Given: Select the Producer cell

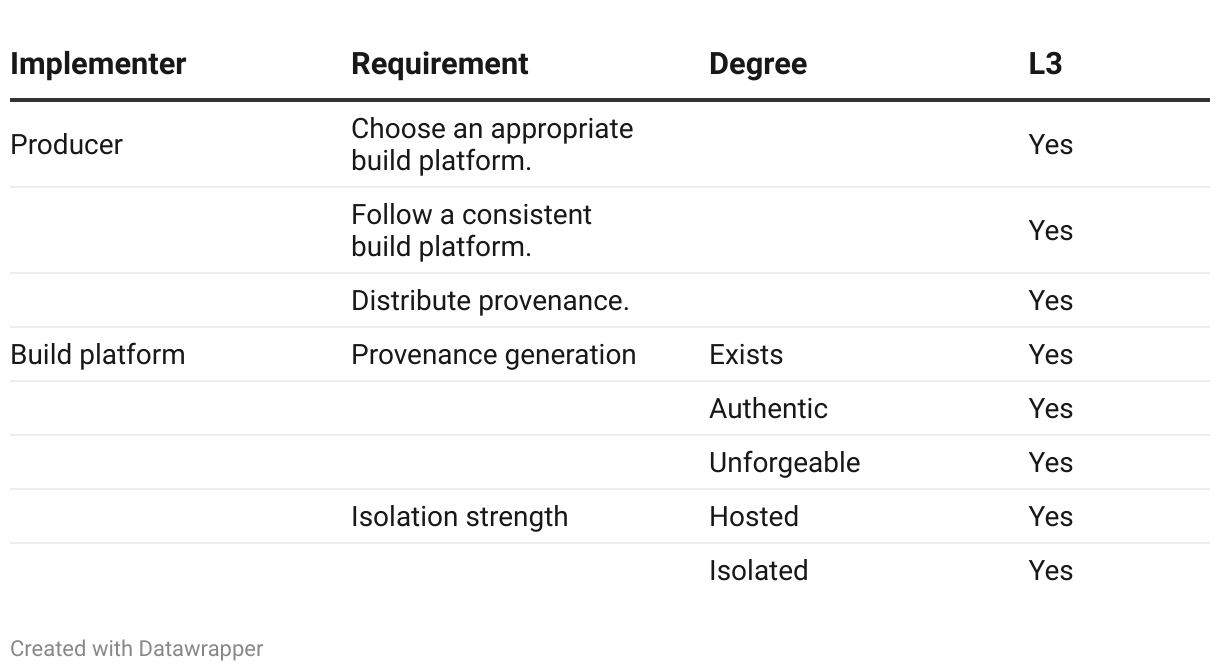Looking at the screenshot, I should point(66,145).
